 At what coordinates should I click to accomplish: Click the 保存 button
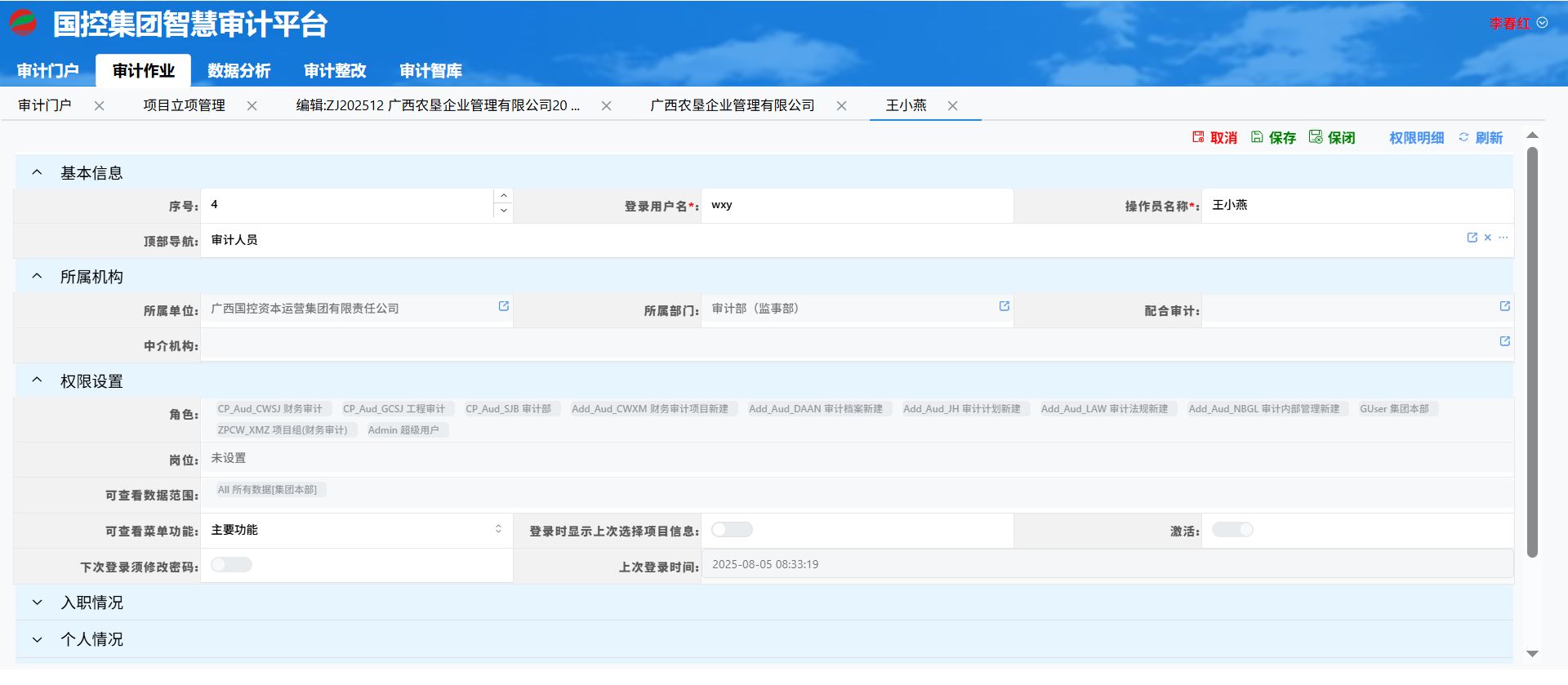1274,138
